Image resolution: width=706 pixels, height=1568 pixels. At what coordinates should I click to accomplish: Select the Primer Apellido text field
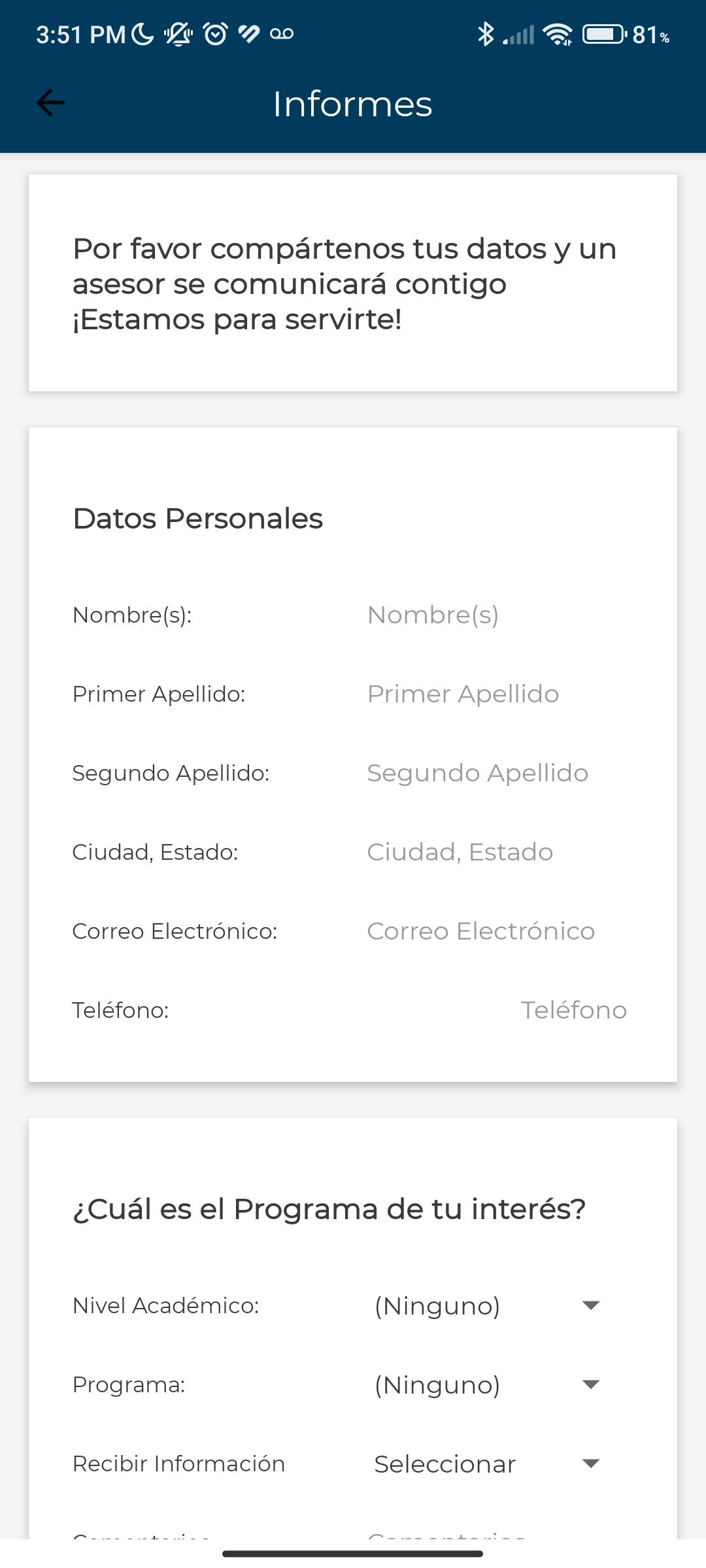click(497, 694)
